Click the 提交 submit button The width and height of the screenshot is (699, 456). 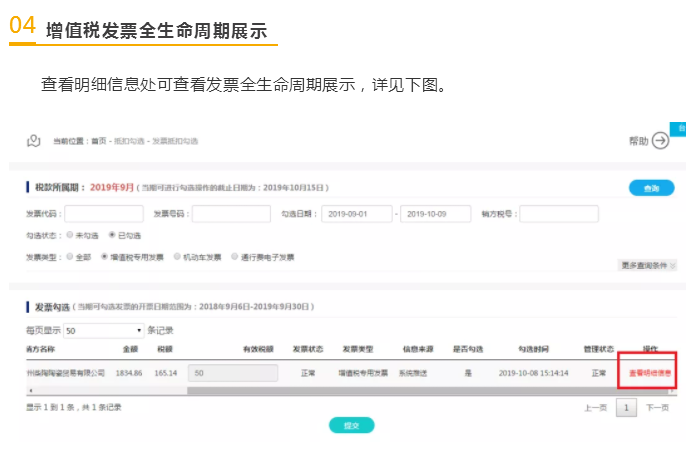pyautogui.click(x=351, y=425)
